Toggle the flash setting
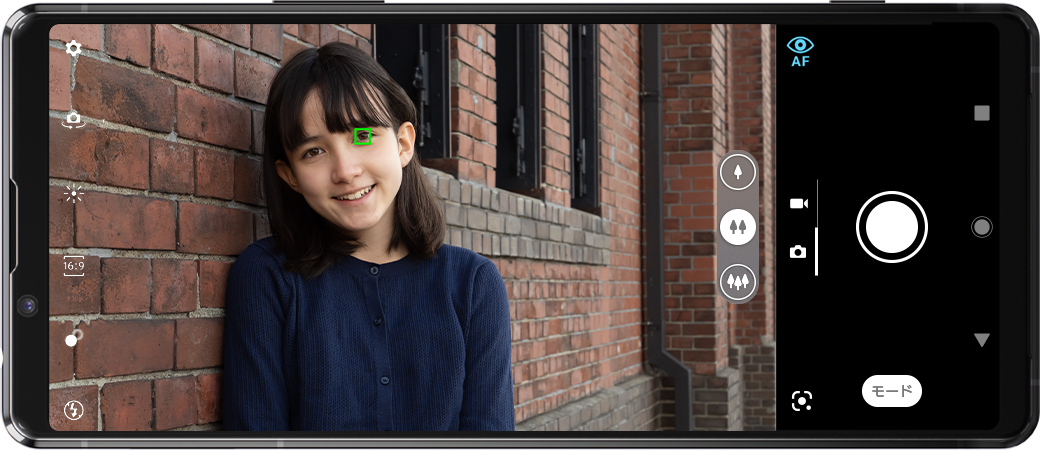This screenshot has width=1040, height=450. (73, 409)
